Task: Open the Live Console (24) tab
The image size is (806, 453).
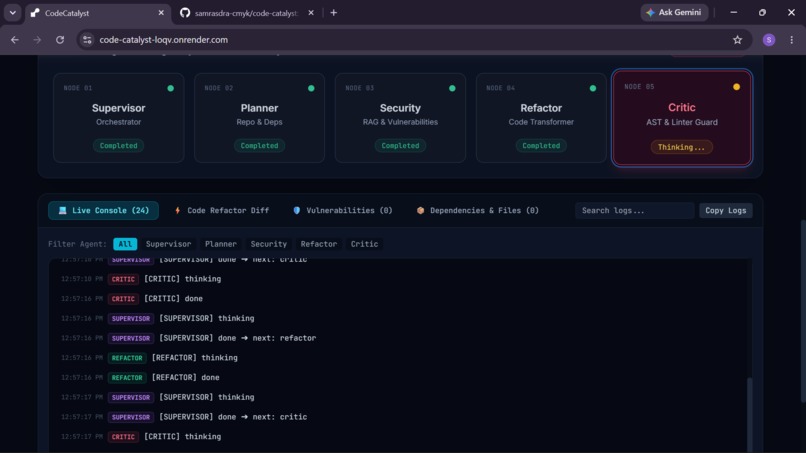Action: tap(103, 210)
